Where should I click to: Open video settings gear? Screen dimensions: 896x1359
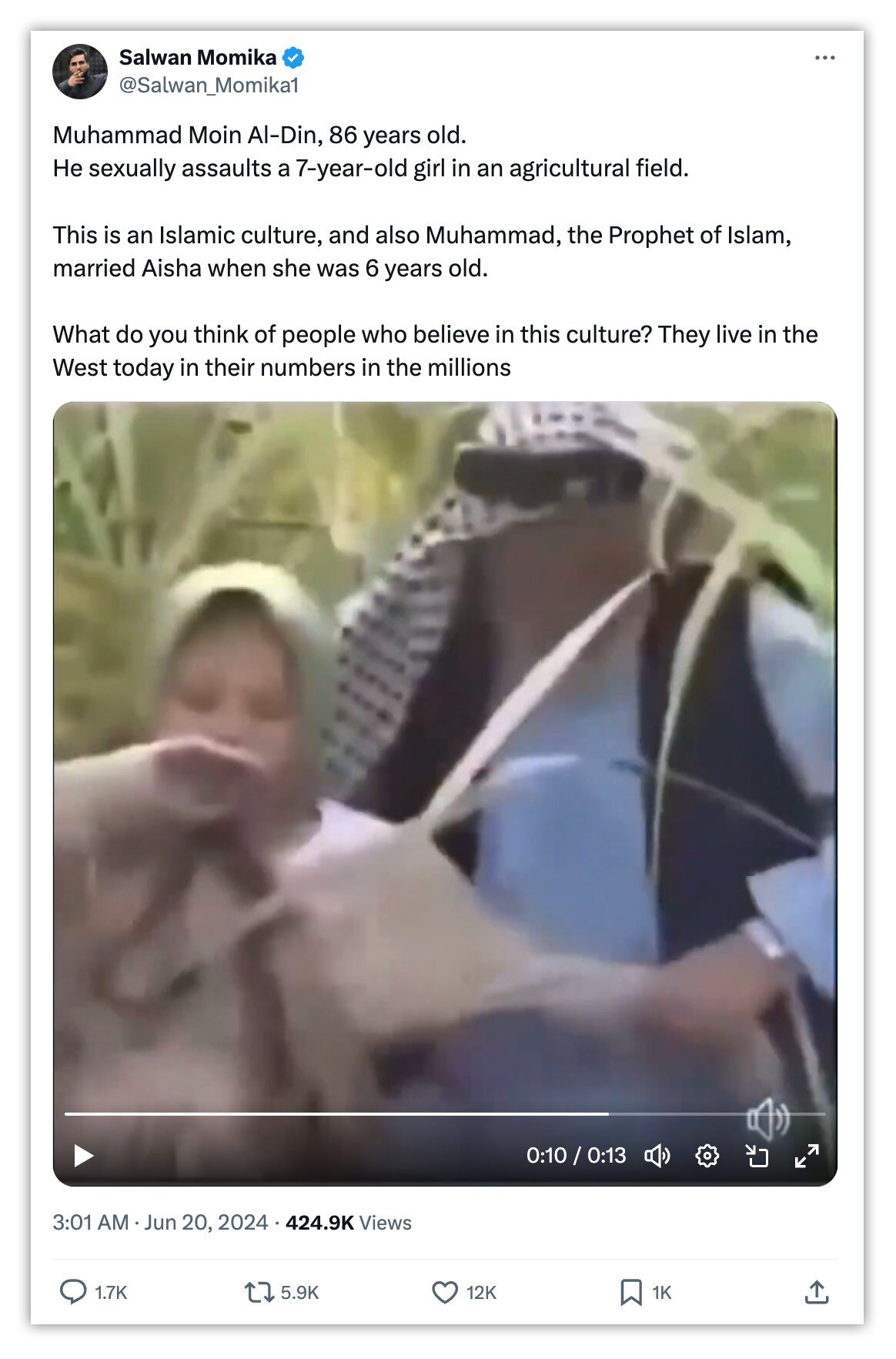[x=707, y=1156]
